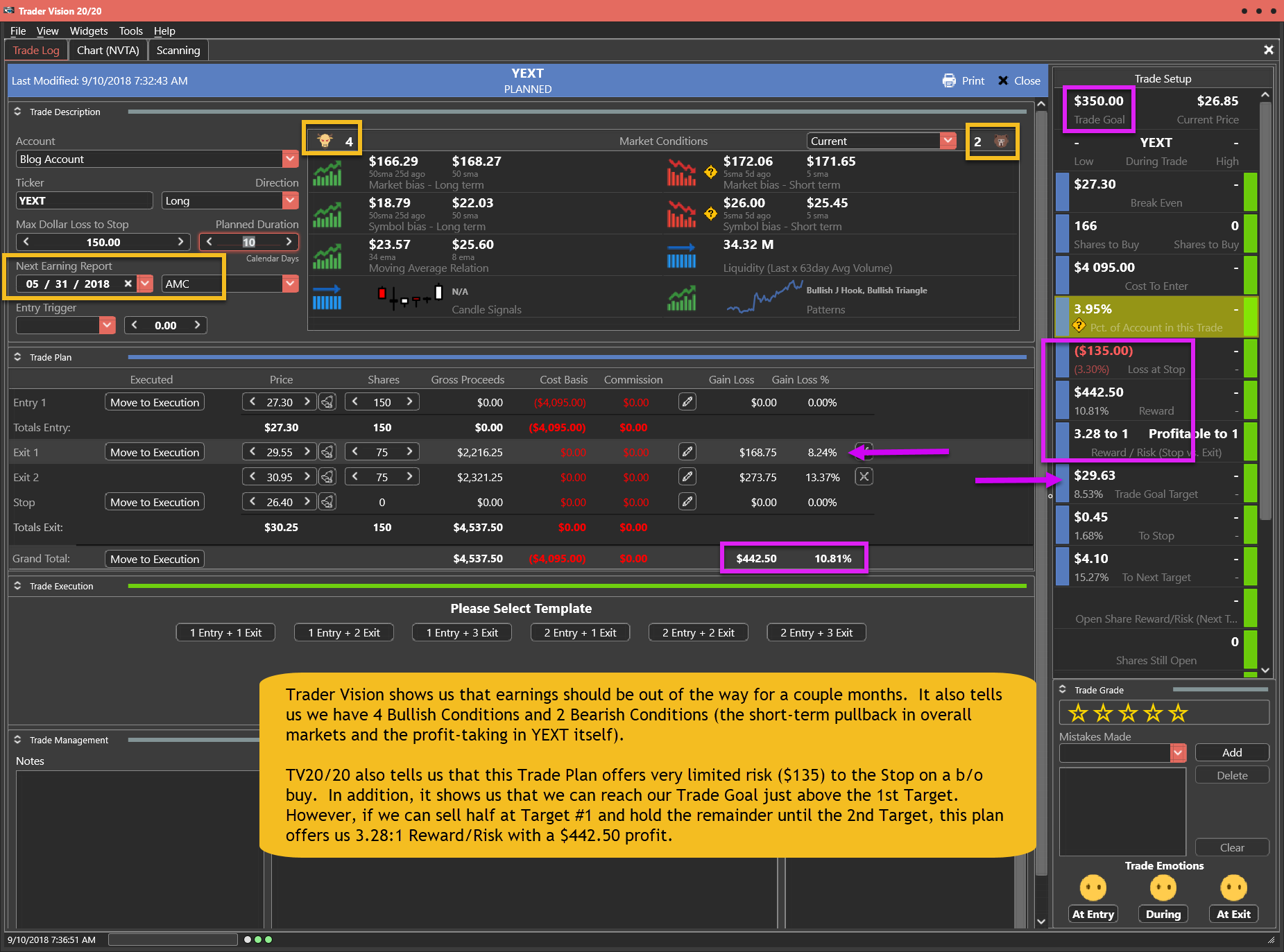Click the Market bias Long term chart icon
This screenshot has width=1284, height=952.
click(x=327, y=173)
